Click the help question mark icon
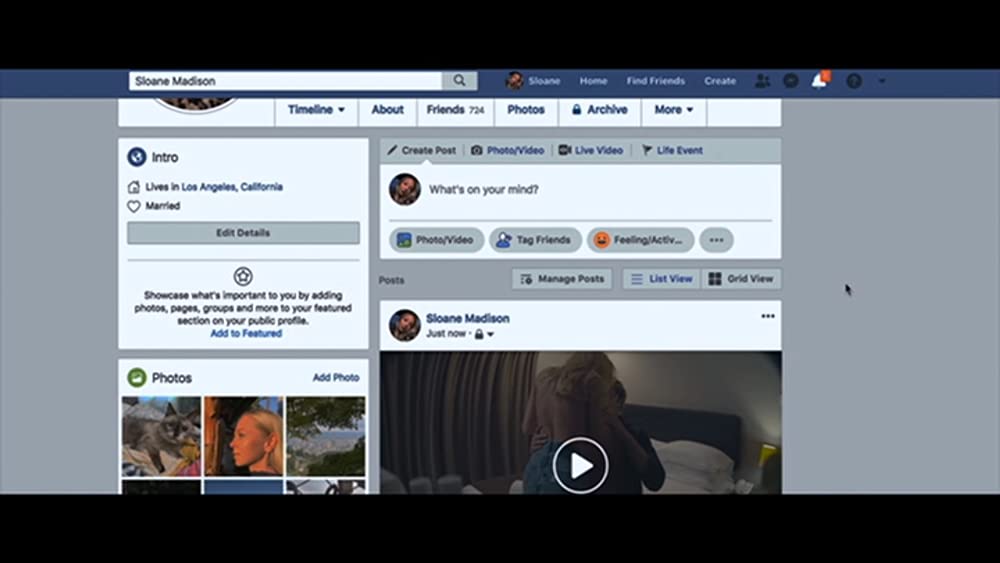The width and height of the screenshot is (1000, 563). pyautogui.click(x=853, y=81)
